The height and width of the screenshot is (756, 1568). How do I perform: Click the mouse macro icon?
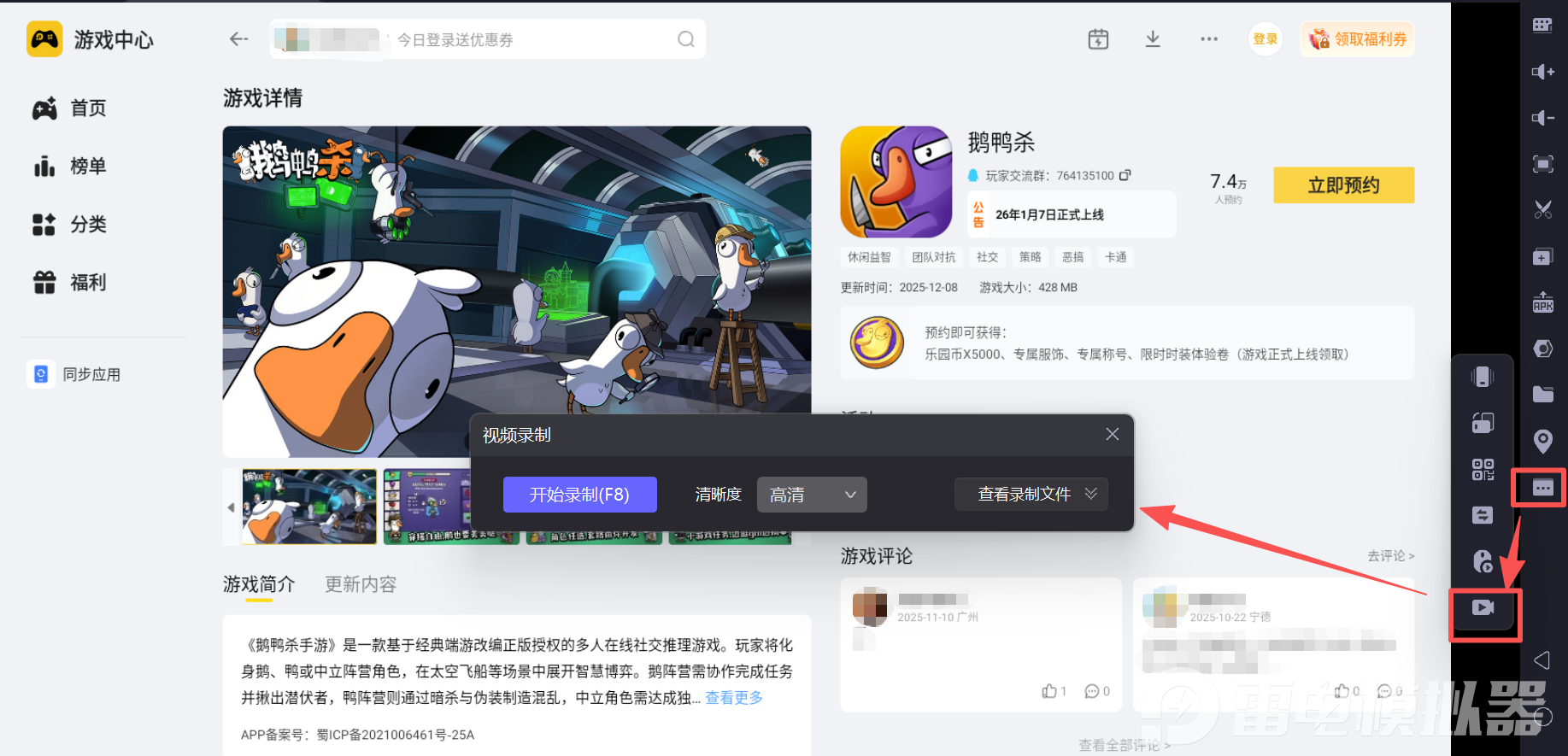pos(1483,561)
